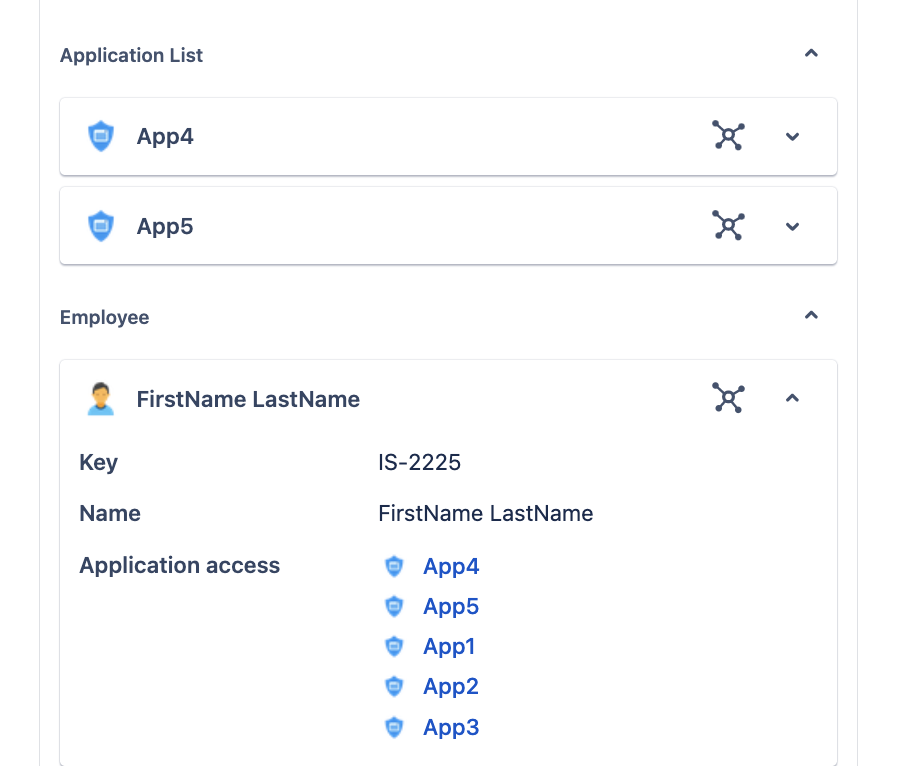Open the graph view icon for App5
918x766 pixels.
pos(728,226)
